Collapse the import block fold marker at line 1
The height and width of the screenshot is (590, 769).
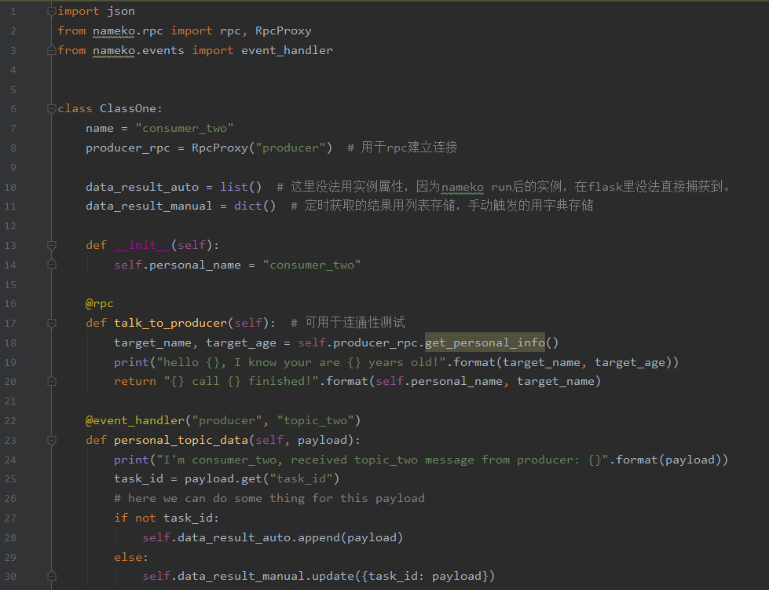coord(51,11)
